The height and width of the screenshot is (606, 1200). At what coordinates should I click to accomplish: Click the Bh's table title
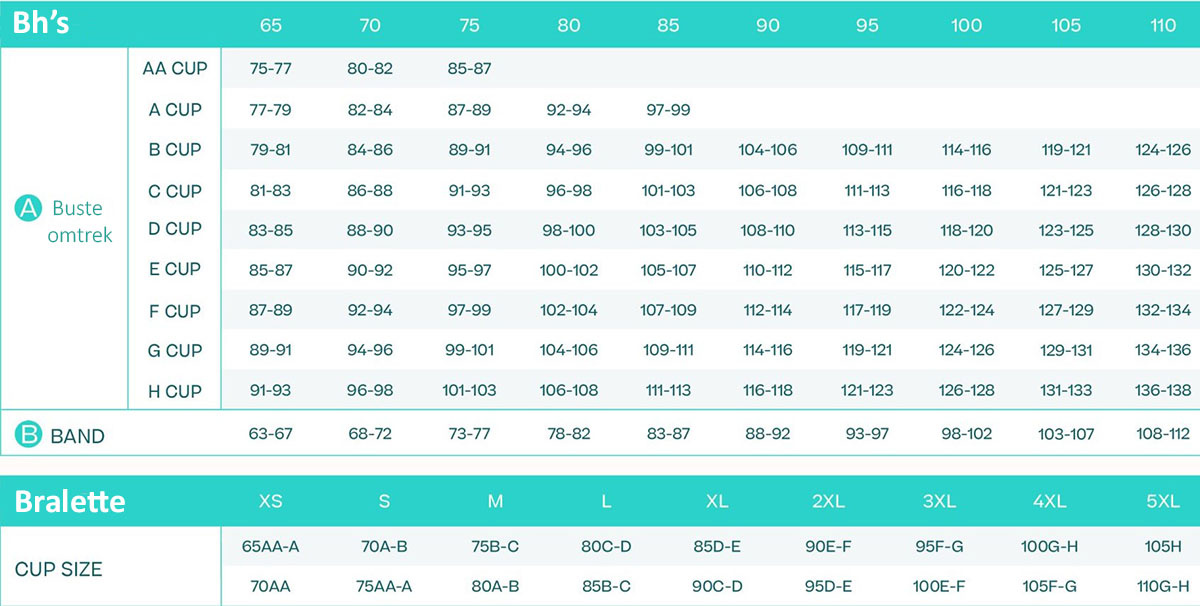41,24
